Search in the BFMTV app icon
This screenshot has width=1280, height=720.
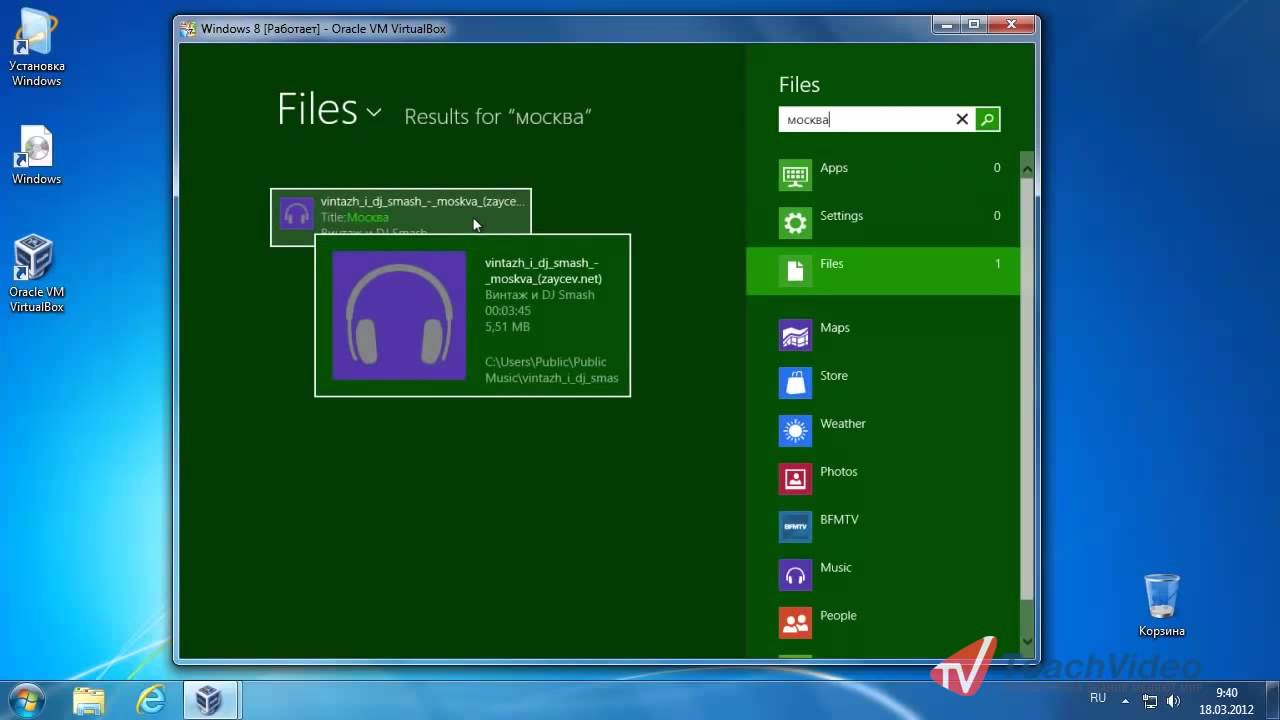coord(795,527)
